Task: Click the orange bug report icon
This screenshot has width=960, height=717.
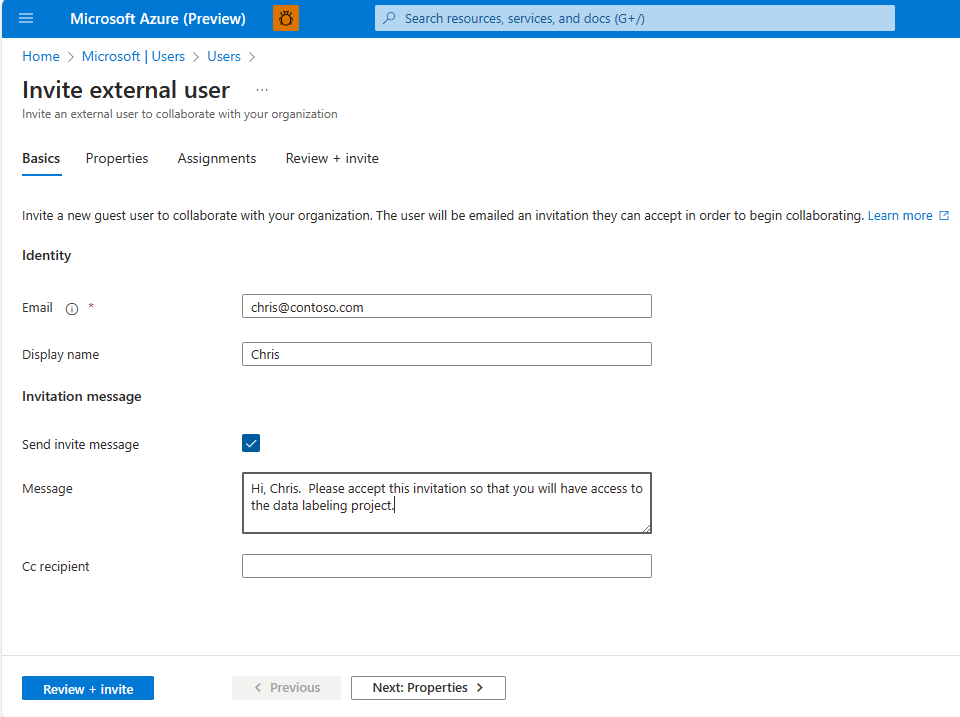Action: coord(286,18)
